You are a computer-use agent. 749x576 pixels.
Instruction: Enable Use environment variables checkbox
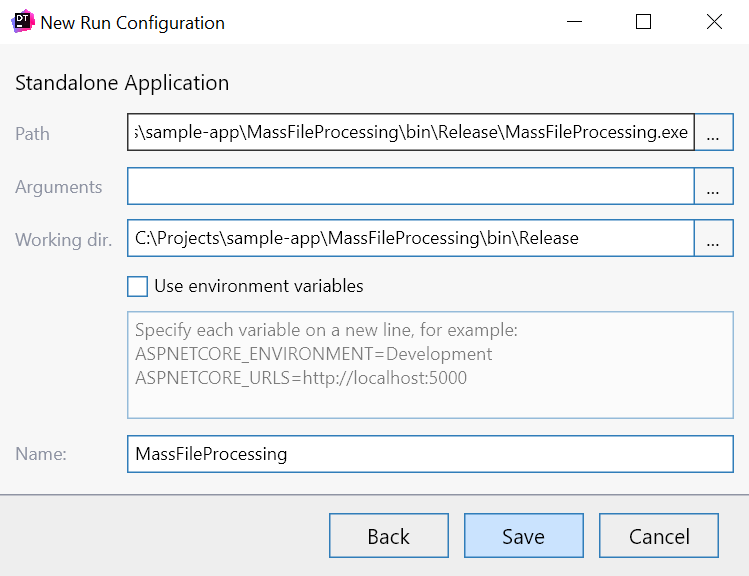click(x=138, y=286)
